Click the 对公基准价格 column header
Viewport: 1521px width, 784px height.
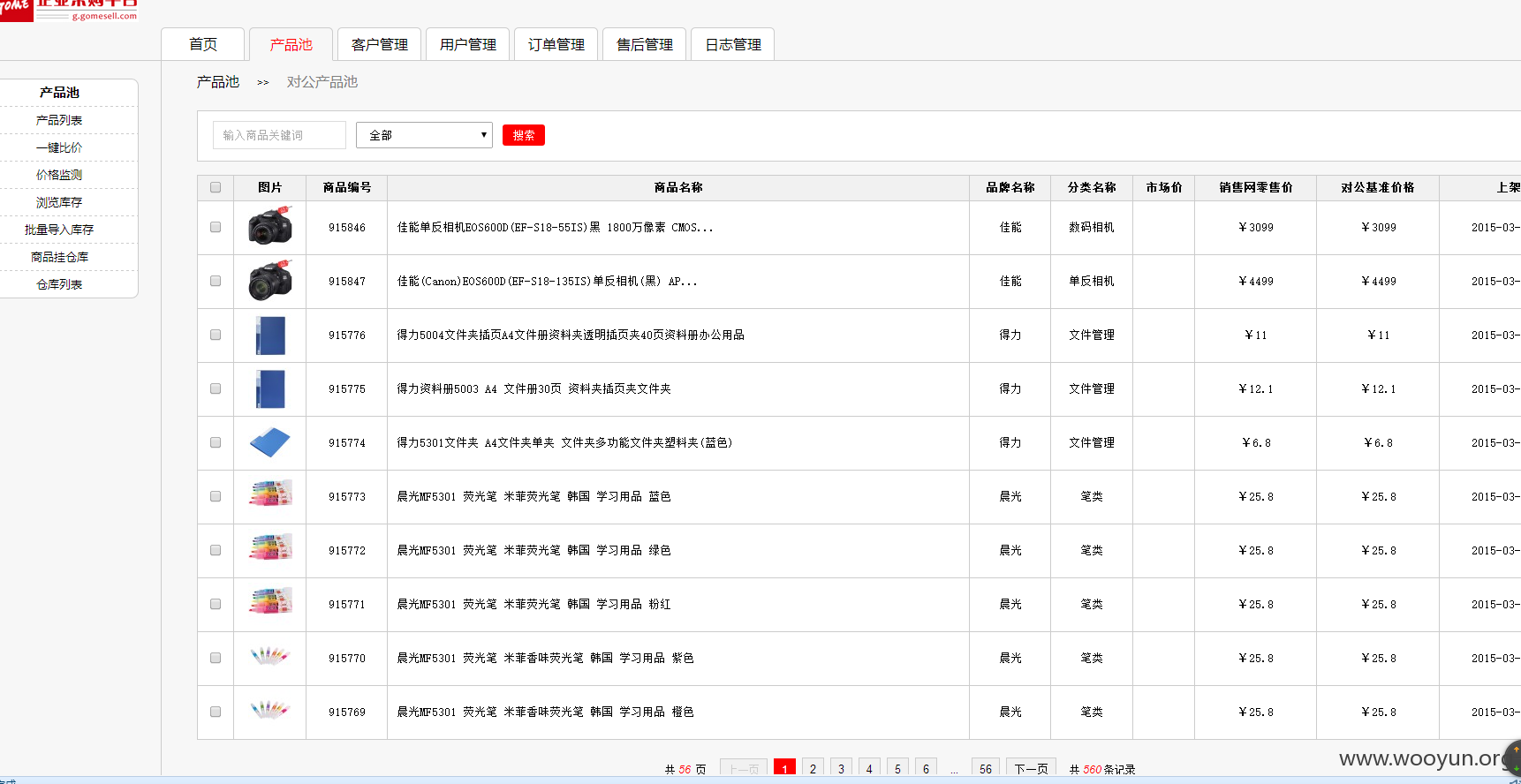pyautogui.click(x=1378, y=187)
